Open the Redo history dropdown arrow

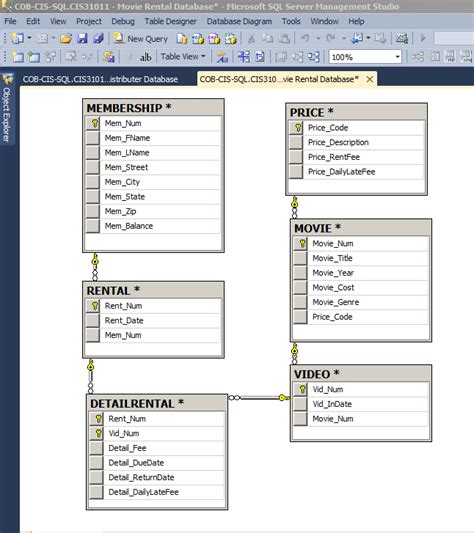tap(344, 38)
